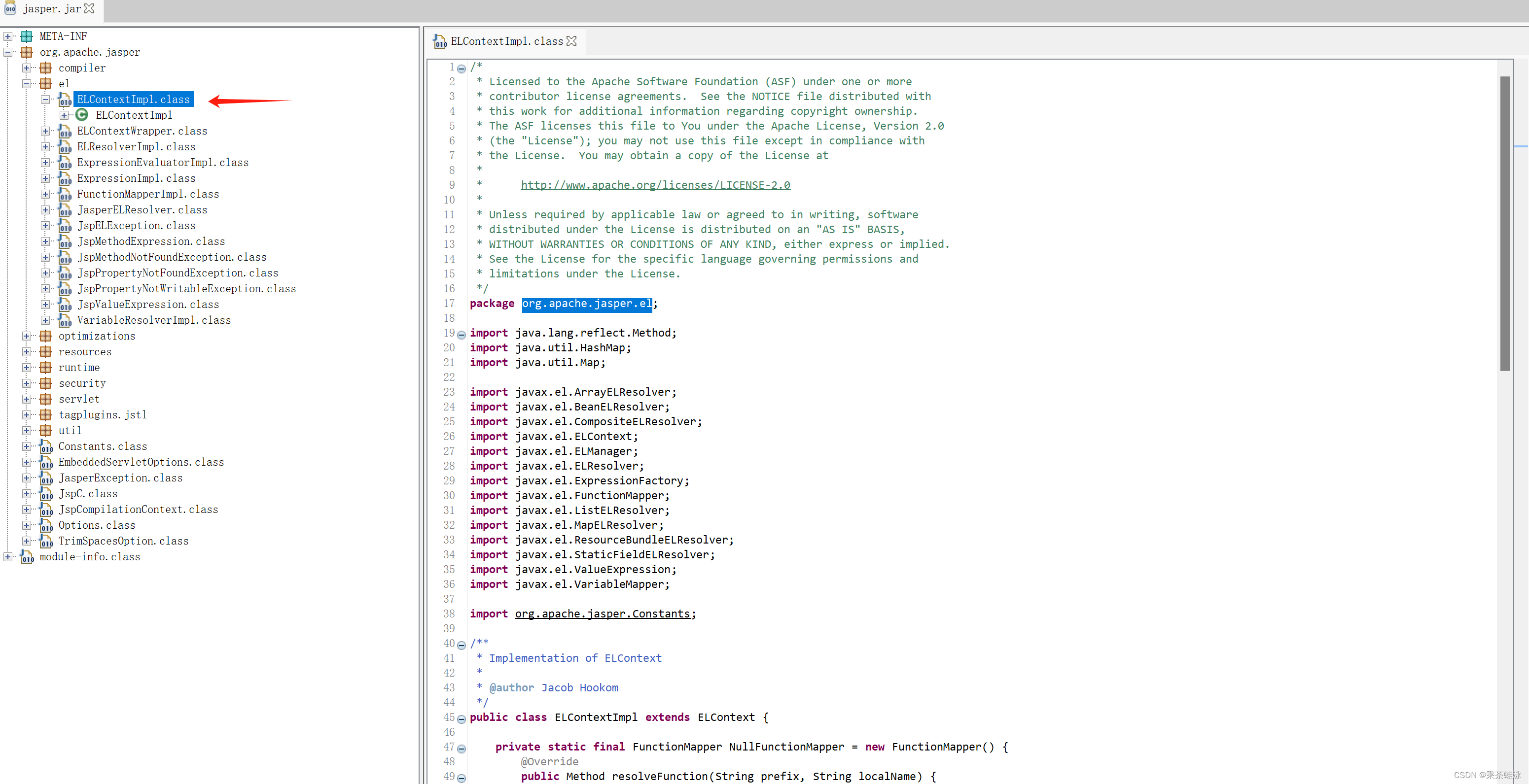This screenshot has width=1529, height=784.
Task: Select JspPropertyNotFoundException.class in the tree
Action: click(x=178, y=273)
